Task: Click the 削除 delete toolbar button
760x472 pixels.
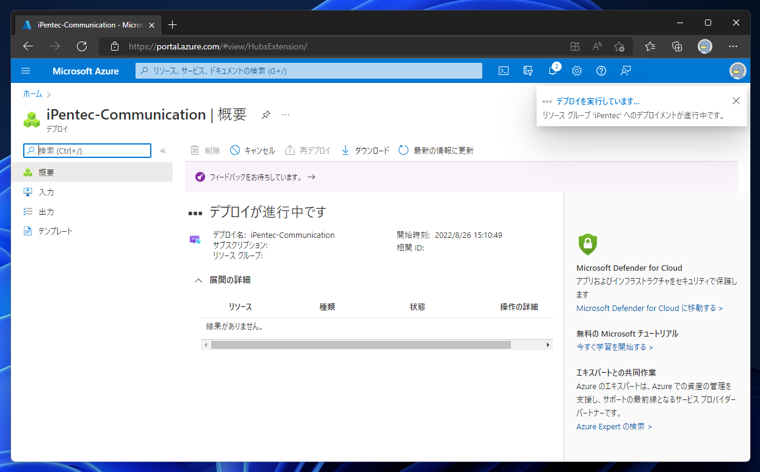Action: pos(205,150)
